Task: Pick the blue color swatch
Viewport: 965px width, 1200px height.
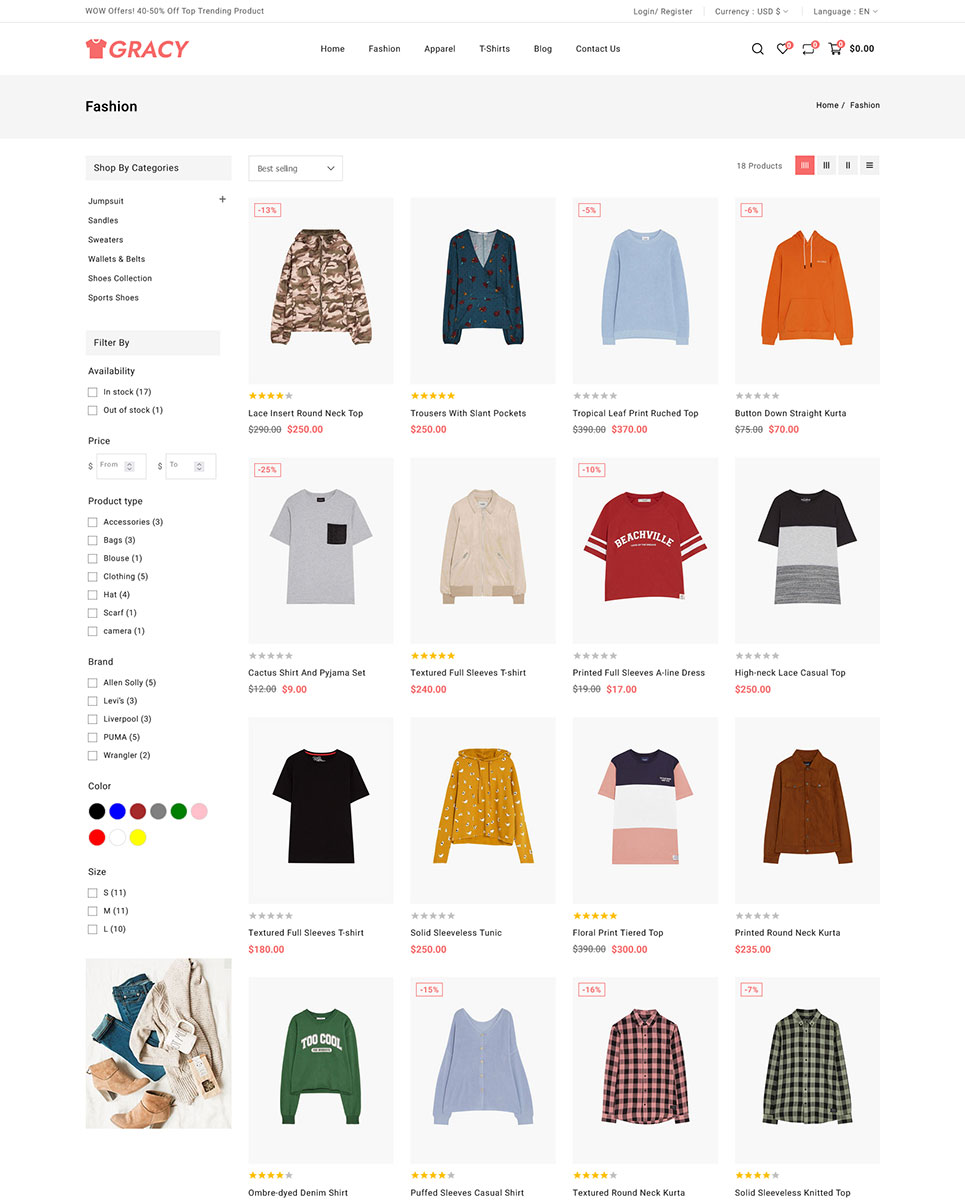Action: point(117,811)
